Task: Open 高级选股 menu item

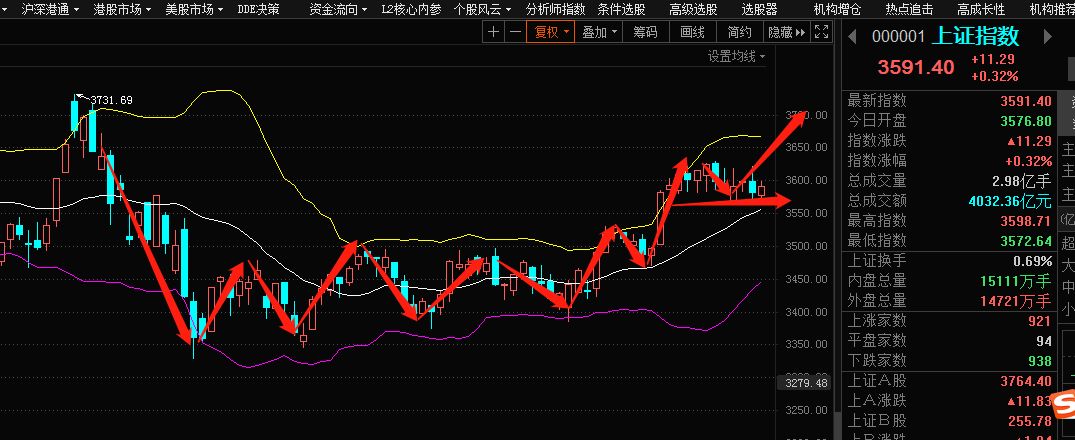Action: coord(693,9)
